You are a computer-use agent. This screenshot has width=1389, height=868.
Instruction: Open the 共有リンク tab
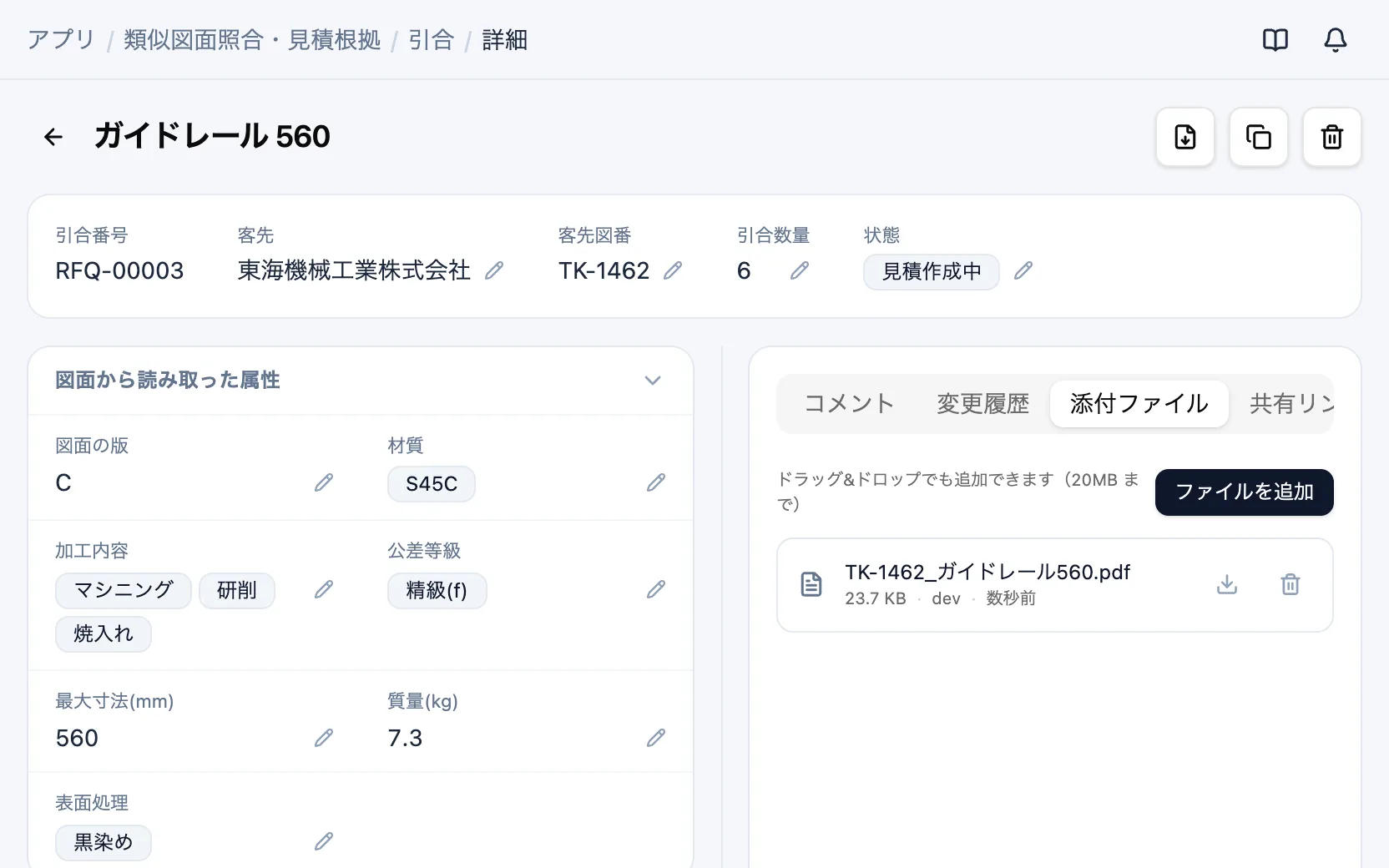(x=1291, y=404)
